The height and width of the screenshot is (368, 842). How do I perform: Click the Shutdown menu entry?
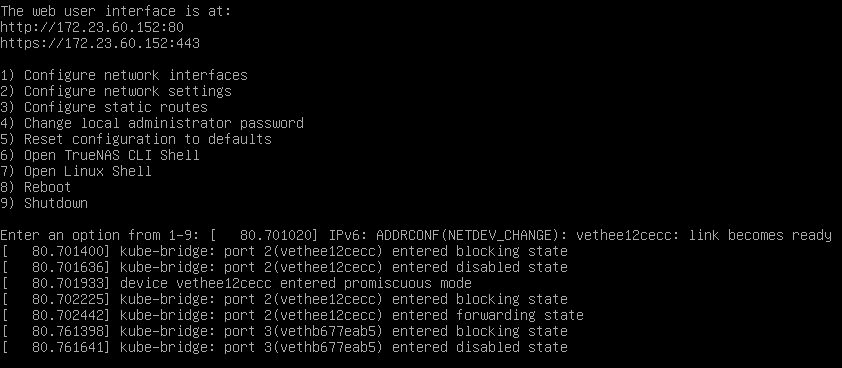tap(44, 203)
